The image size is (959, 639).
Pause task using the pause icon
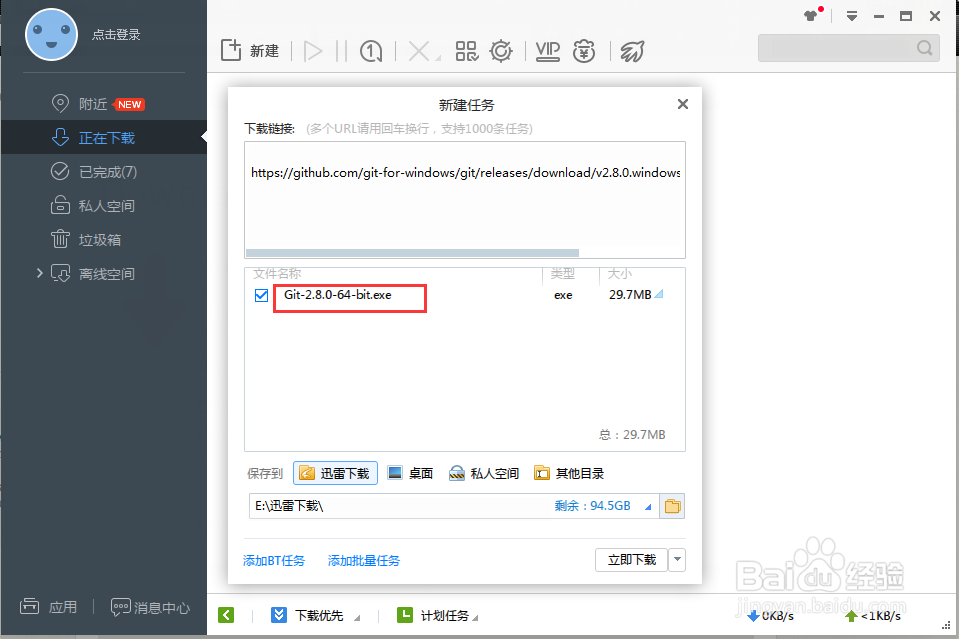pos(341,51)
